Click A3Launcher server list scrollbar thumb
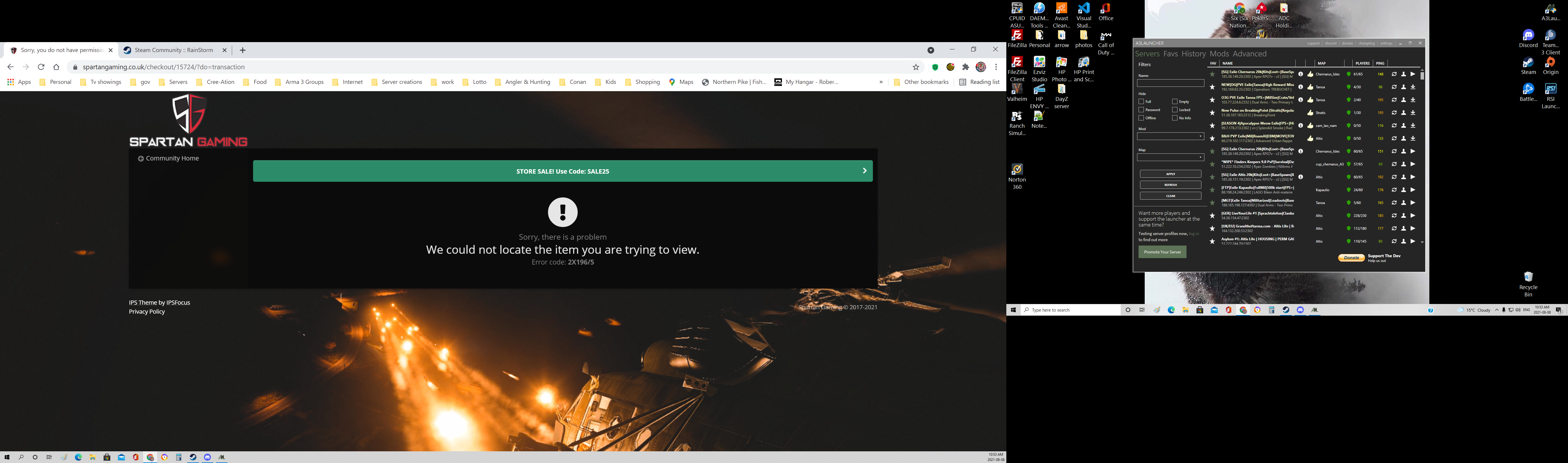This screenshot has width=1568, height=463. click(1422, 75)
